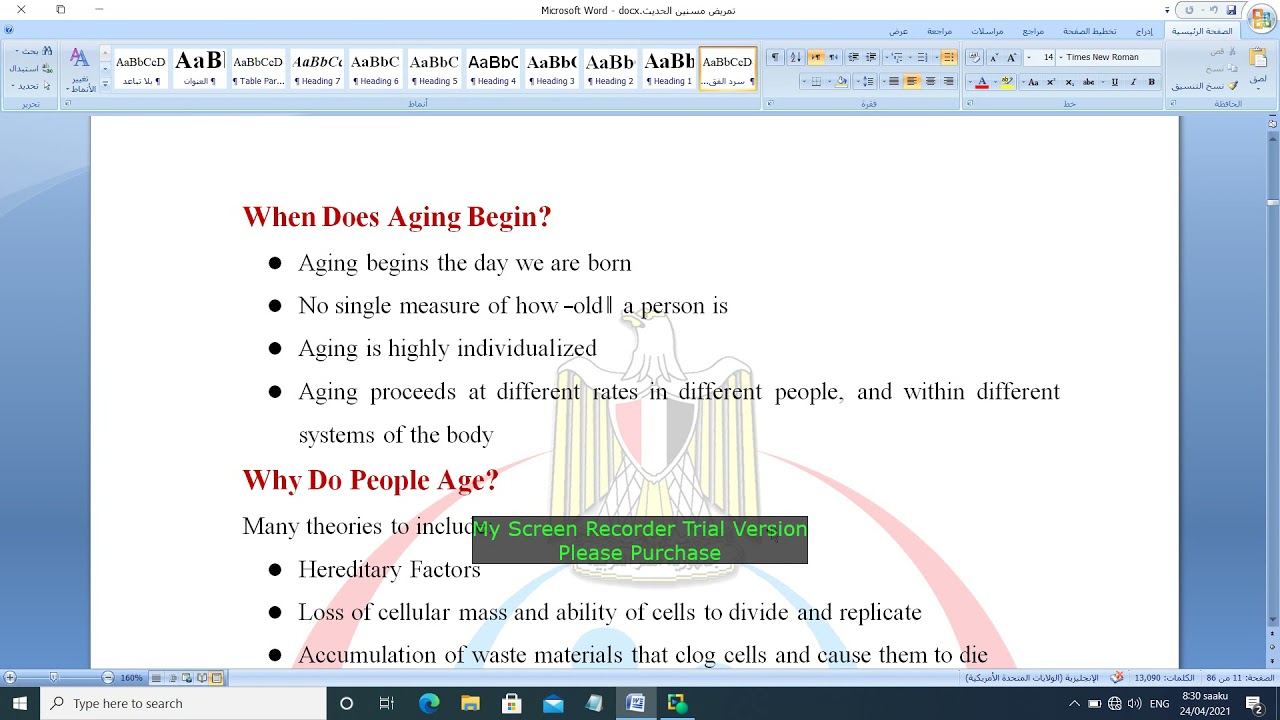Click the taskbar search box
The image size is (1280, 720).
[183, 704]
